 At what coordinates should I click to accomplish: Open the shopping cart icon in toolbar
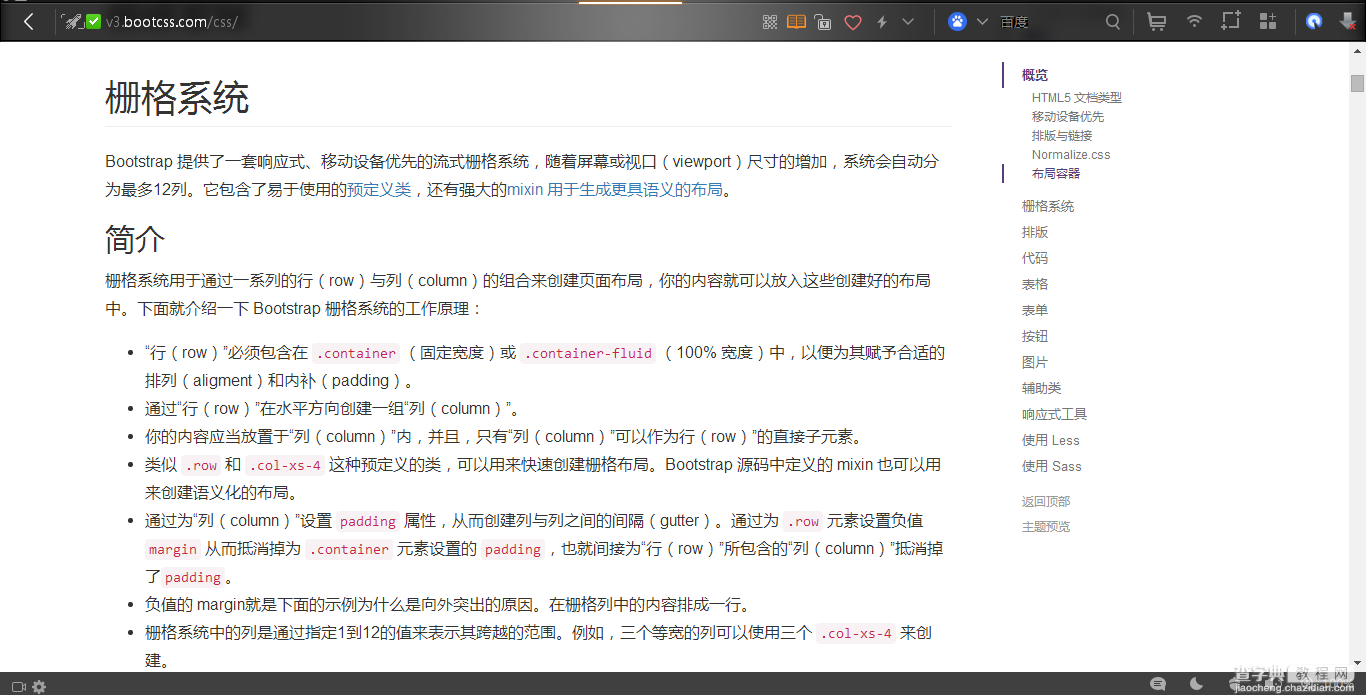[x=1156, y=22]
